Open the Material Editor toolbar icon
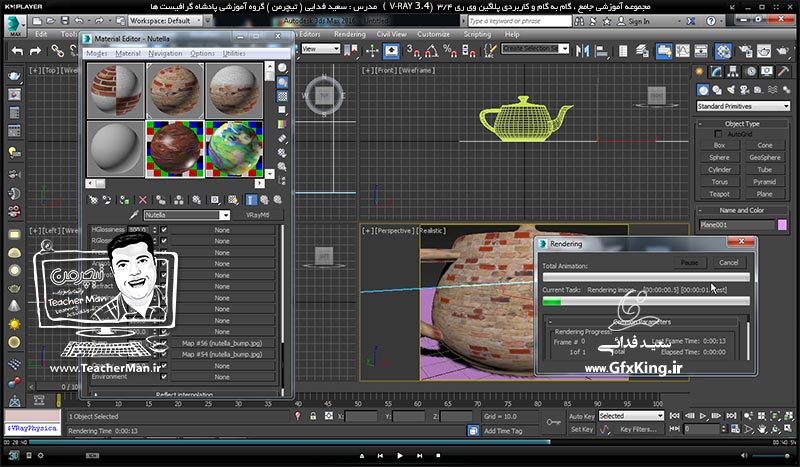The image size is (800, 467). pyautogui.click(x=723, y=51)
